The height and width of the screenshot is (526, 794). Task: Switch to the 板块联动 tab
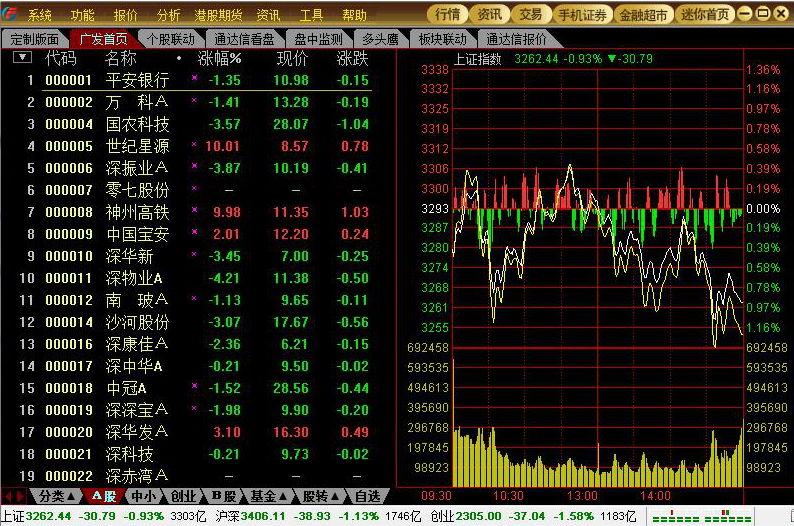442,39
